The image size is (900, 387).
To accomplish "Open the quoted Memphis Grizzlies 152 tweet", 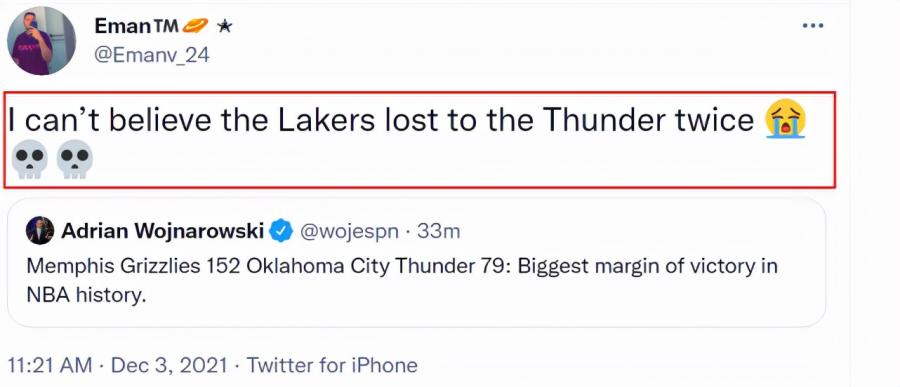I will coord(417,262).
